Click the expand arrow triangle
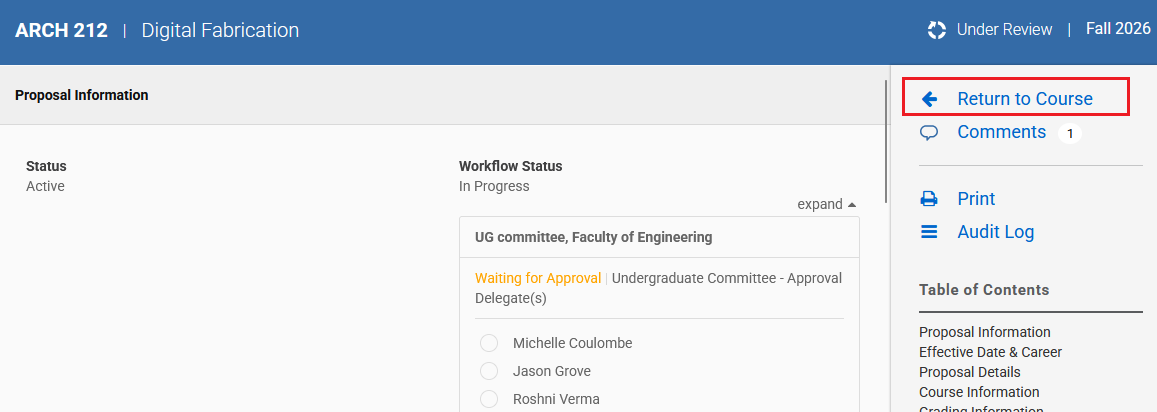 pos(852,204)
